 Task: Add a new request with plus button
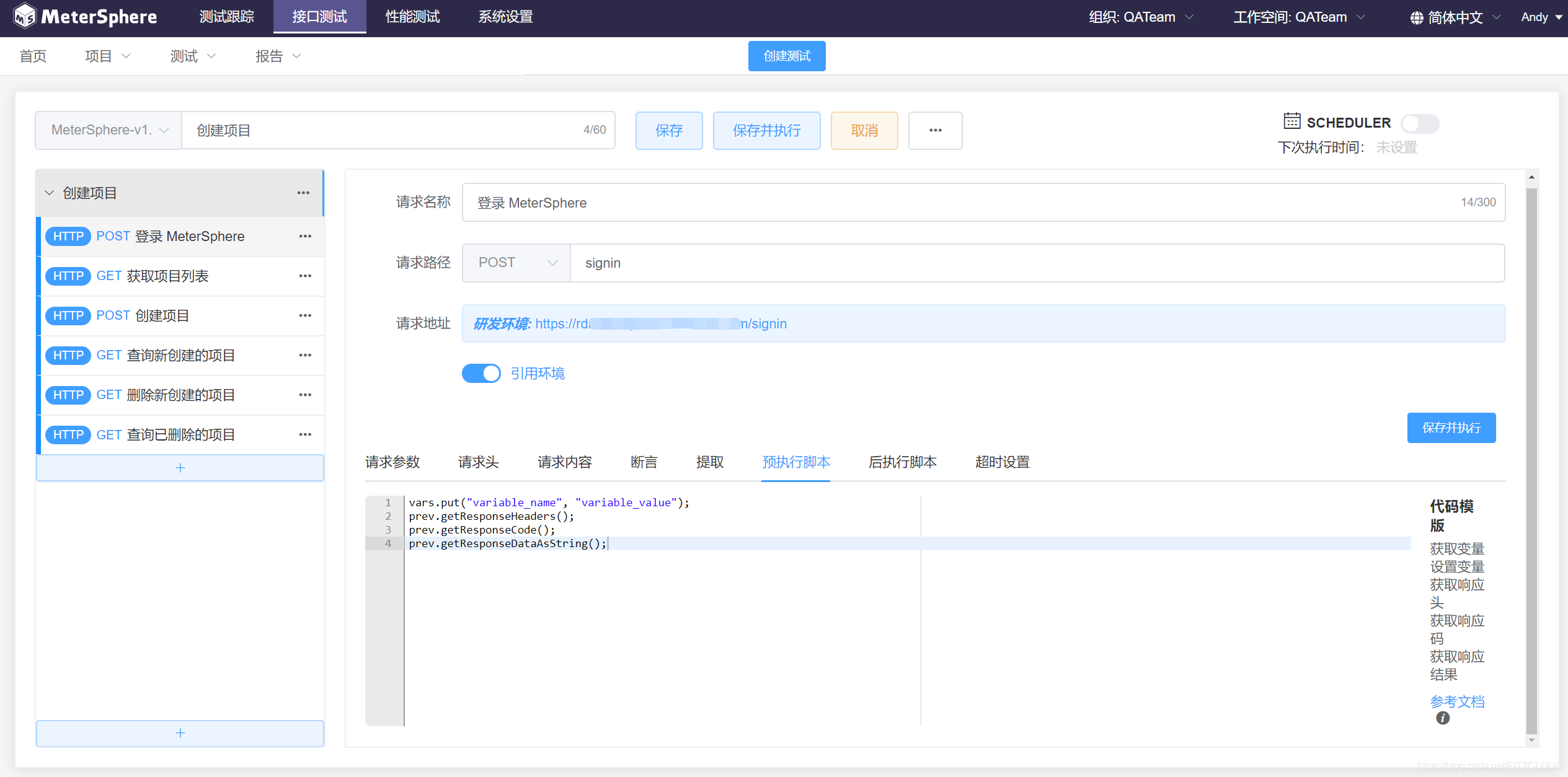180,468
